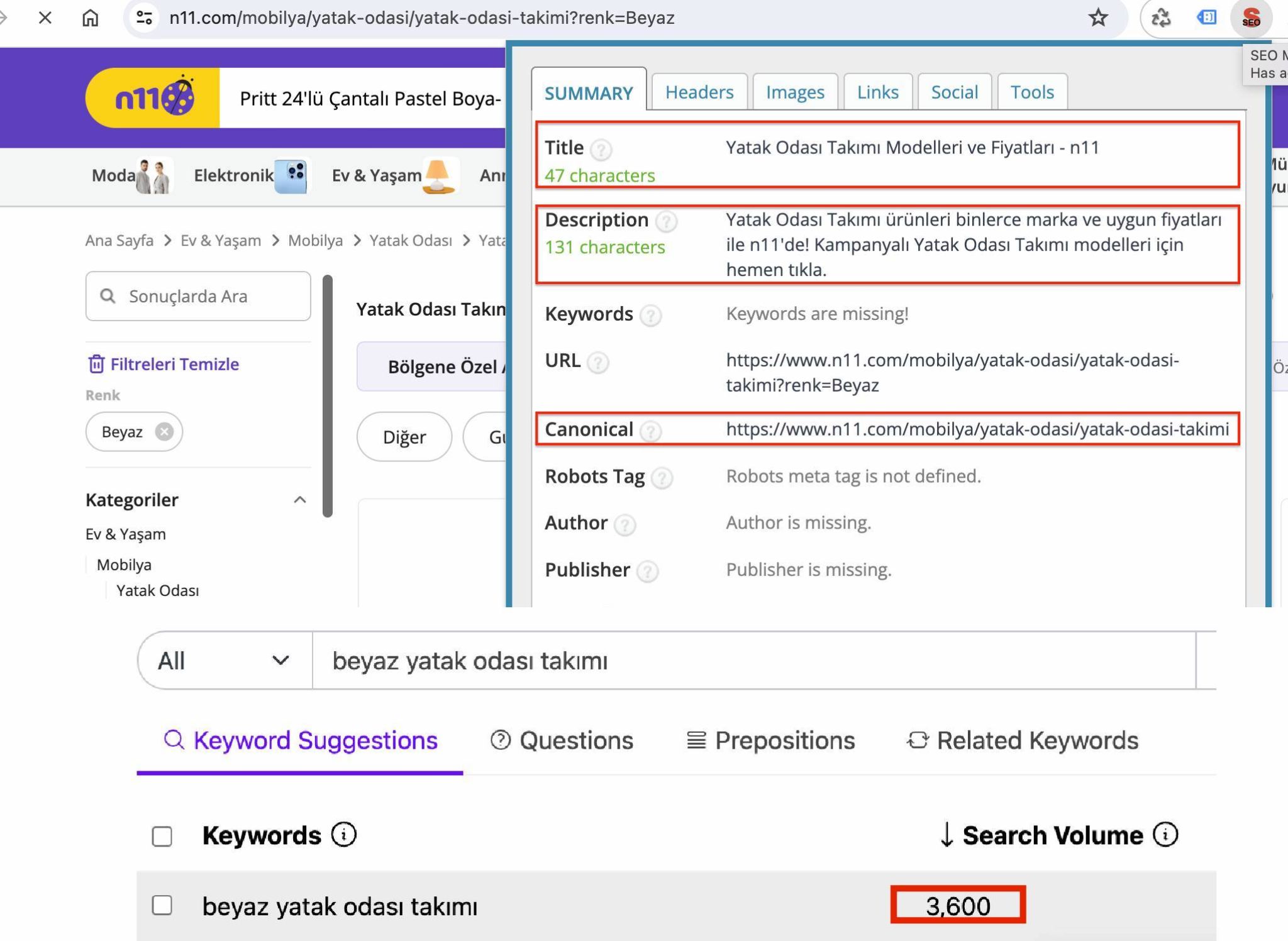Screen dimensions: 1288x941
Task: Check the 'beyaz yatak odası takımı' row checkbox
Action: [x=162, y=905]
